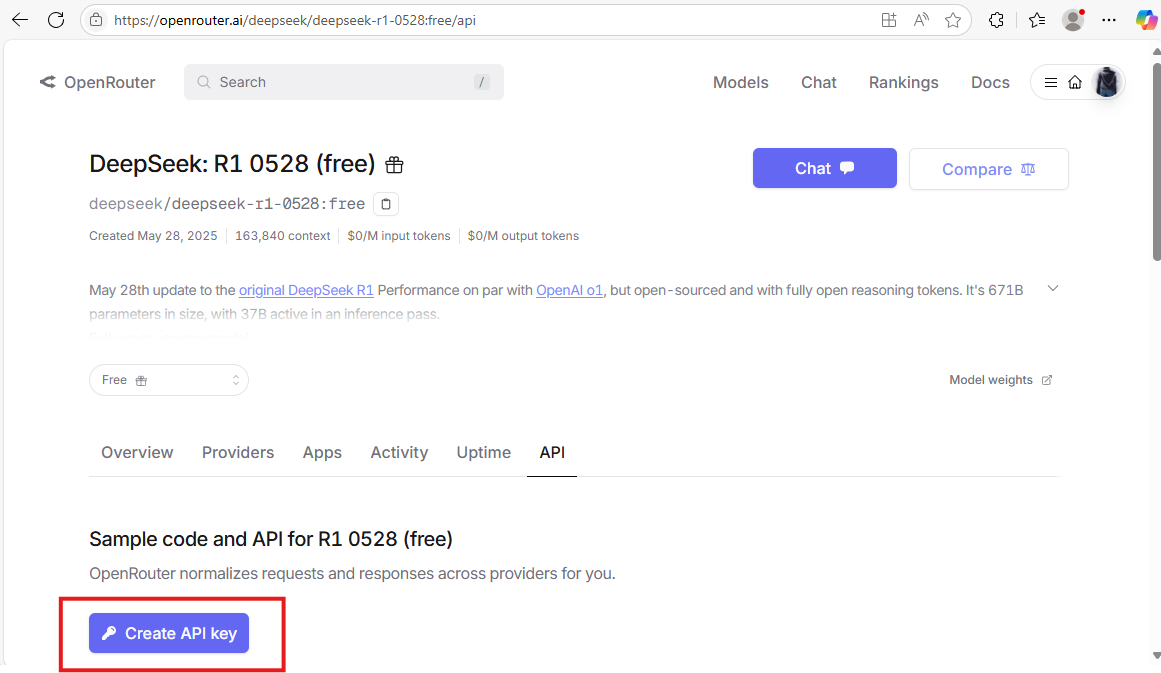The width and height of the screenshot is (1161, 673).
Task: Click the Model weights external link
Action: 1000,380
